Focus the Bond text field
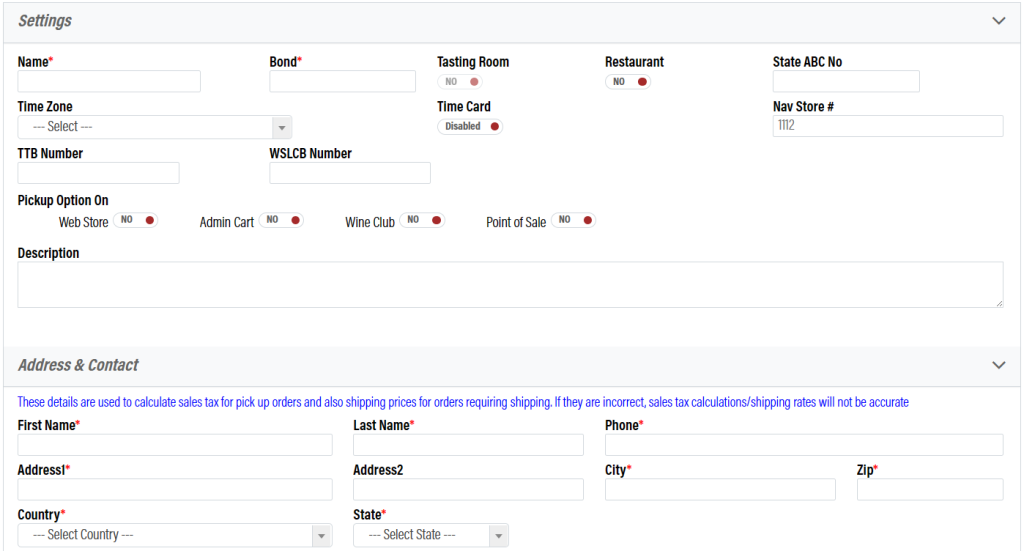Image resolution: width=1024 pixels, height=551 pixels. pyautogui.click(x=342, y=82)
